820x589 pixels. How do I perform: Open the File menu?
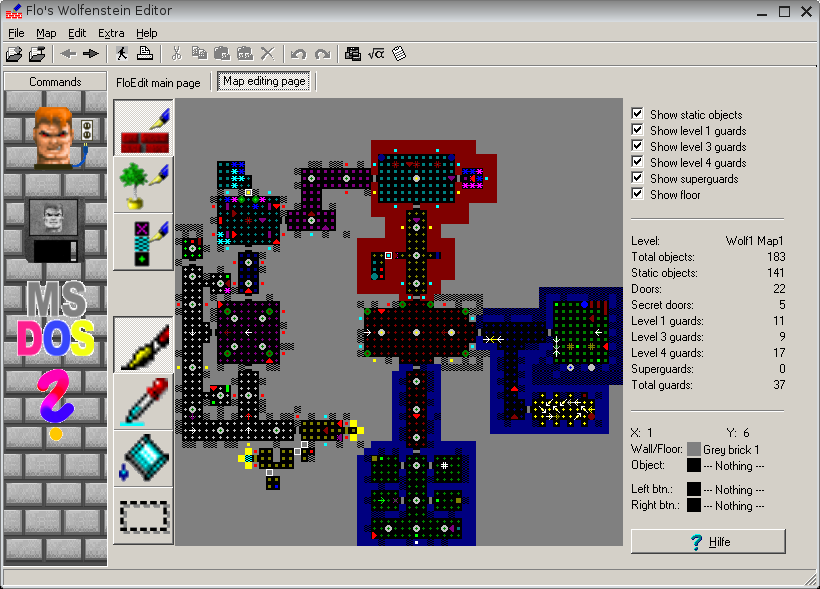[16, 33]
